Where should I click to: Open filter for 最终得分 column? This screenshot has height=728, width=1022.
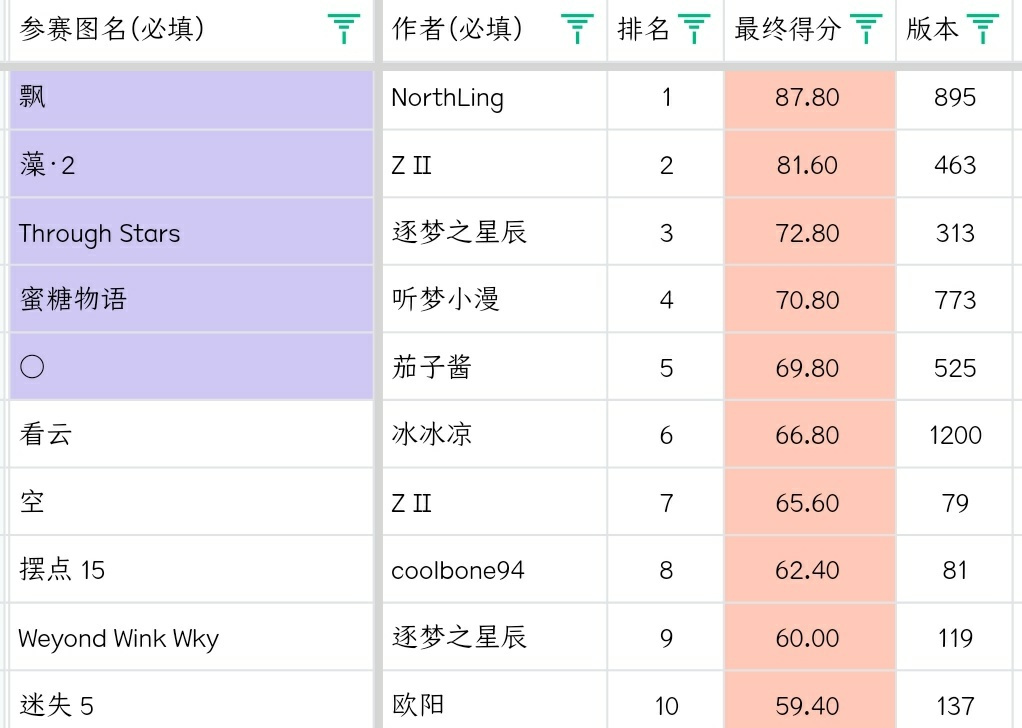[866, 29]
